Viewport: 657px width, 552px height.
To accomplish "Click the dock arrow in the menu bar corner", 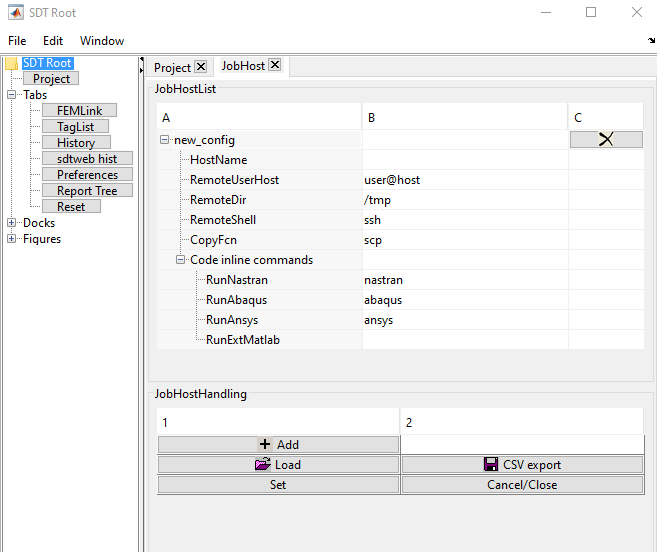I will (x=650, y=41).
